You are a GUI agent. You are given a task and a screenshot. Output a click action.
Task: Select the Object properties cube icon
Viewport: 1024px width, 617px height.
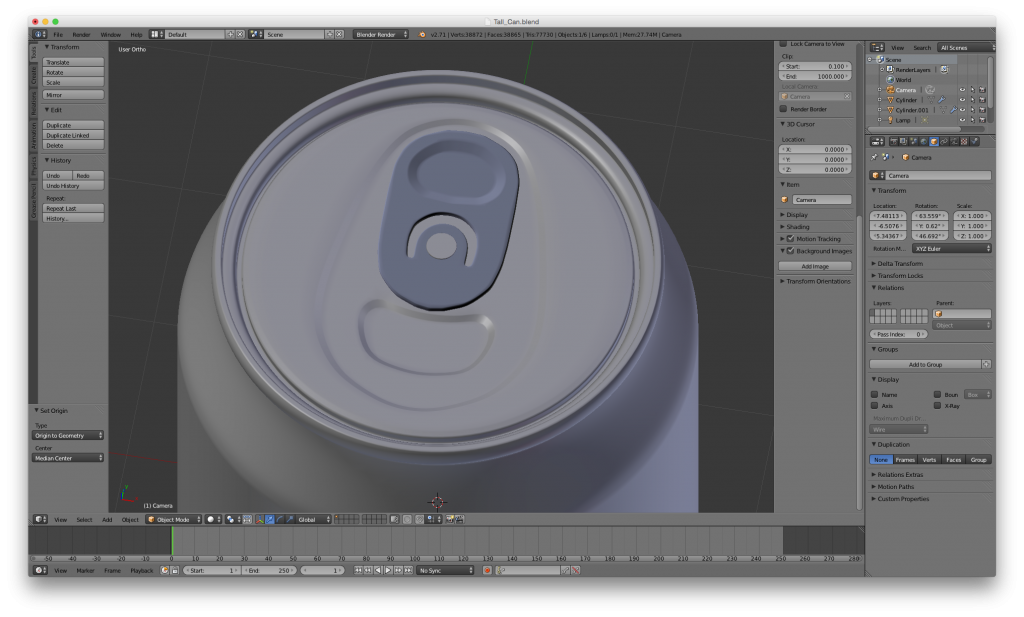pyautogui.click(x=933, y=141)
